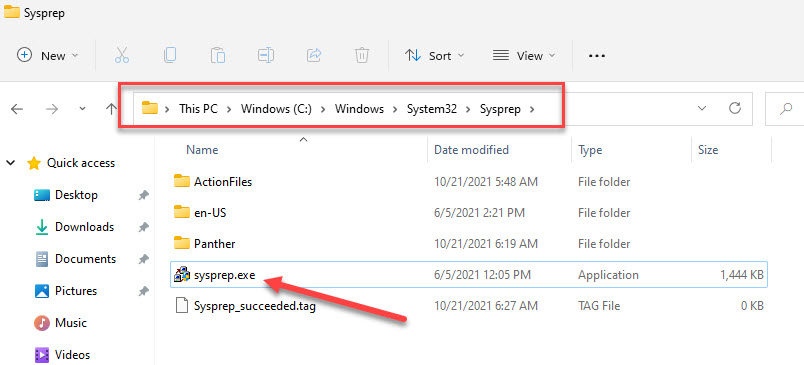The height and width of the screenshot is (365, 804).
Task: Open the View layout dropdown
Action: coord(524,55)
